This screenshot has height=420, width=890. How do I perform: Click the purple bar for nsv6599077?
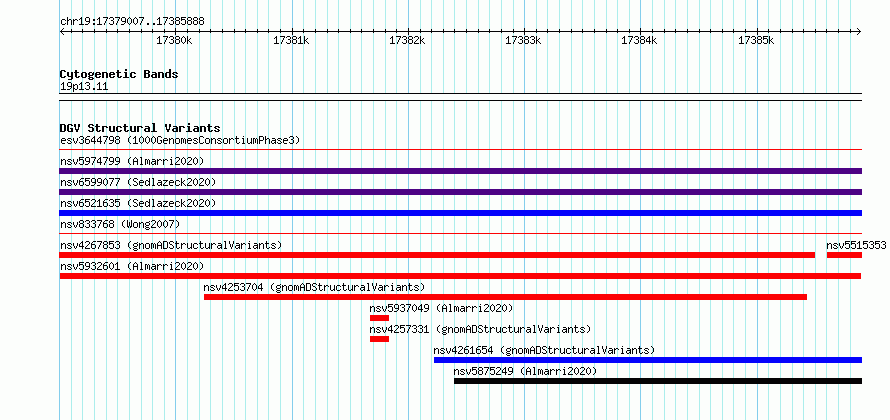coord(460,192)
